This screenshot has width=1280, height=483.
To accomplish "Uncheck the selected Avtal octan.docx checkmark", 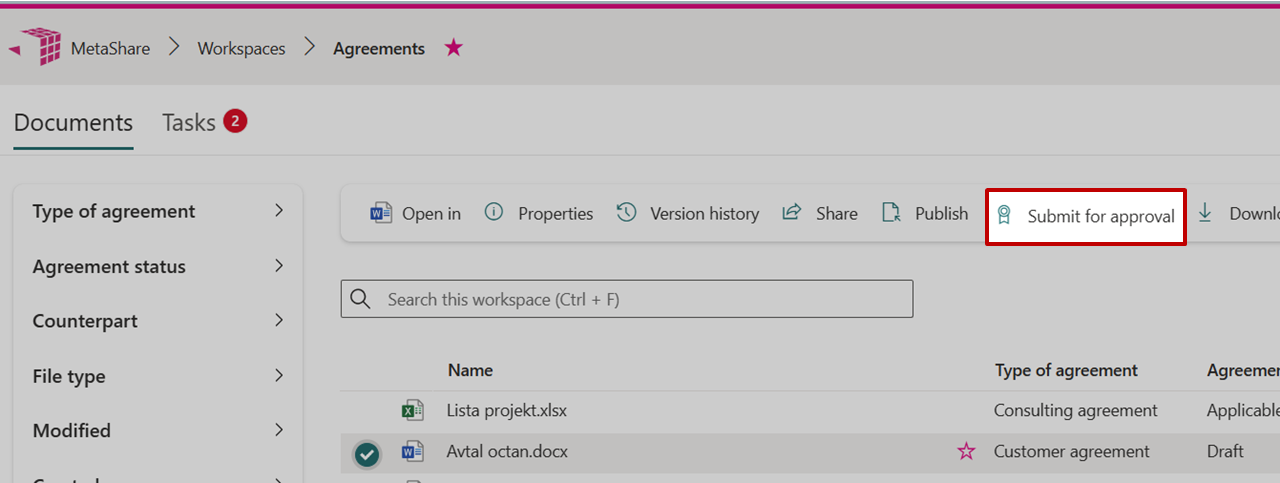I will [367, 455].
